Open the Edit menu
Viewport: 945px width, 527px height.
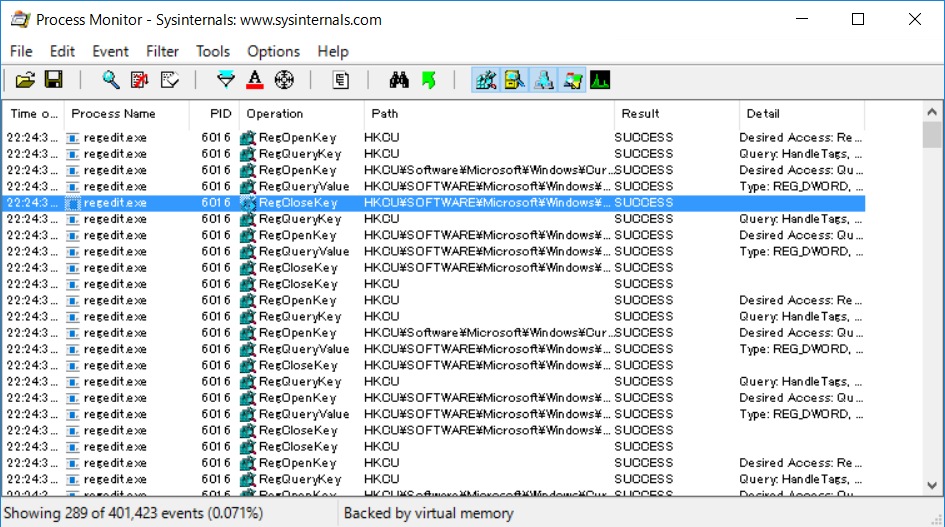(62, 51)
